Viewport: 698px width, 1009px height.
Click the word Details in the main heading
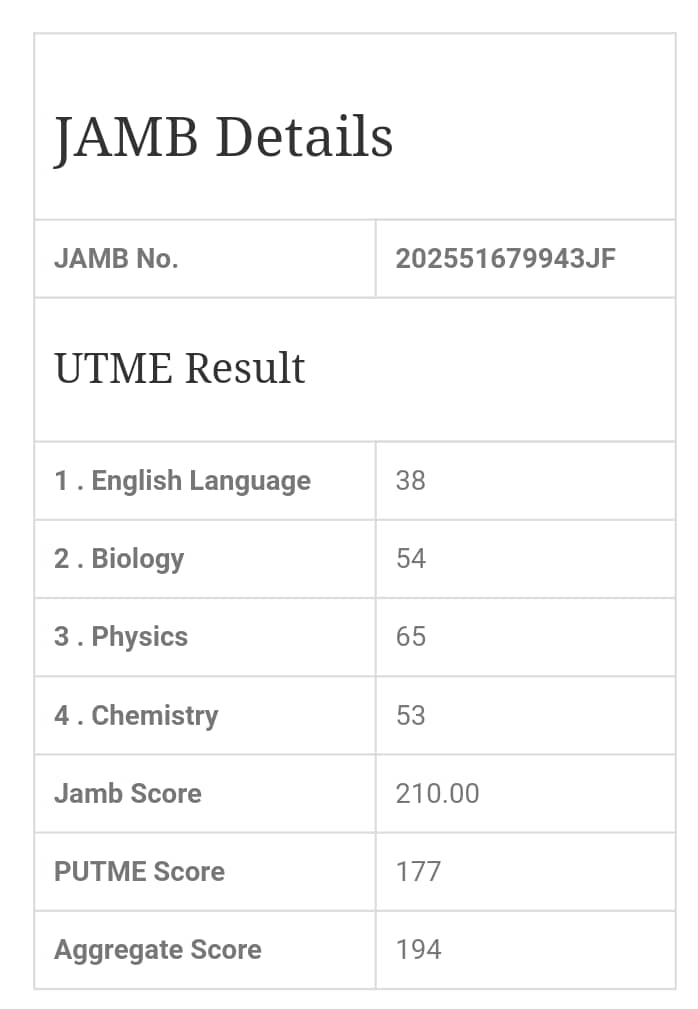click(x=304, y=137)
